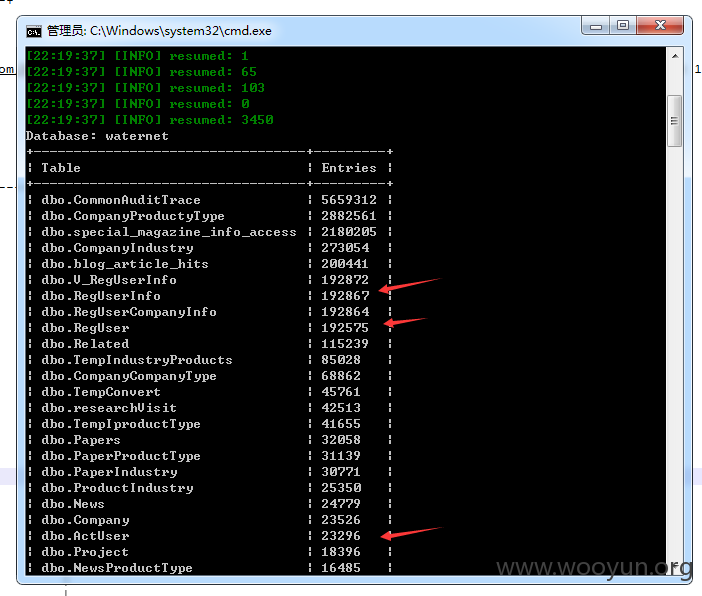The width and height of the screenshot is (702, 596).
Task: Click the row dbo.CommonAuditTrace
Action: pyautogui.click(x=210, y=200)
